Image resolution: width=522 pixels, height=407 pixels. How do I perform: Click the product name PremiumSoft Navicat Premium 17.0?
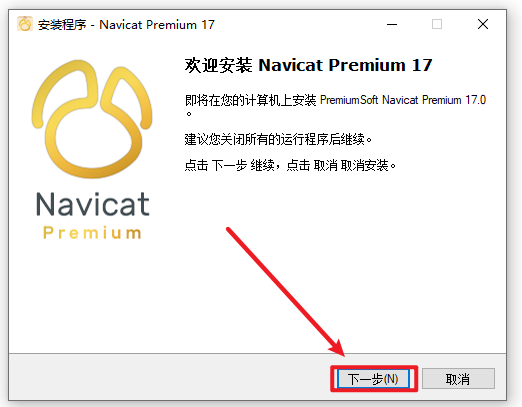[403, 100]
